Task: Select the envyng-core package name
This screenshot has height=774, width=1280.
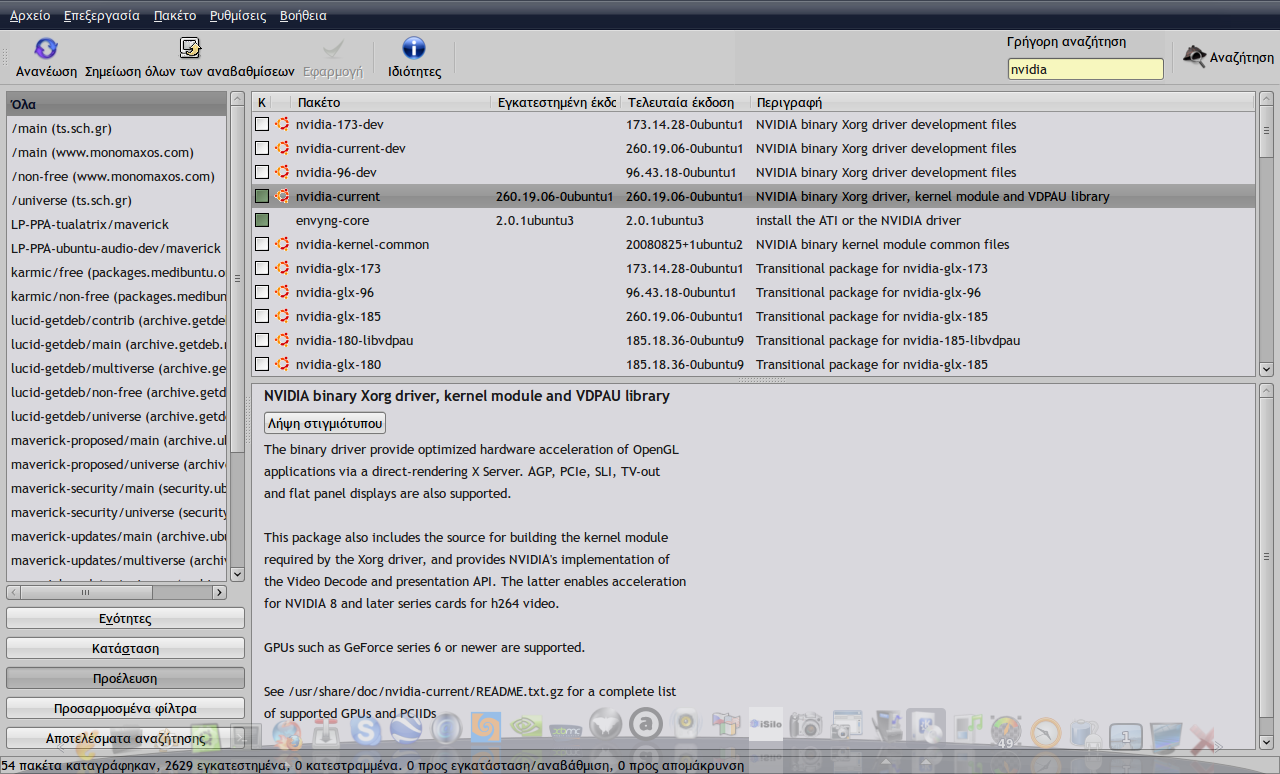Action: [333, 220]
